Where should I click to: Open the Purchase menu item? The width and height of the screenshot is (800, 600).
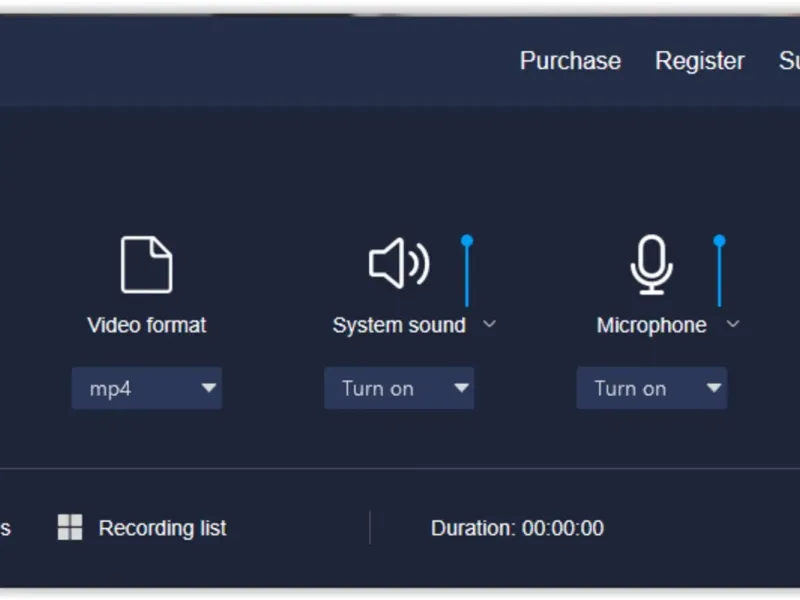570,61
